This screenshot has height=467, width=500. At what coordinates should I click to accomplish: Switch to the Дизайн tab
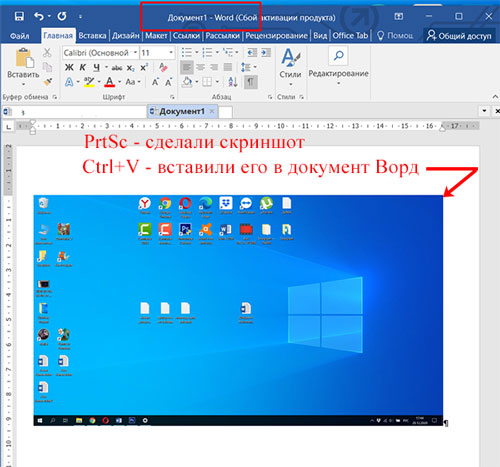click(126, 36)
